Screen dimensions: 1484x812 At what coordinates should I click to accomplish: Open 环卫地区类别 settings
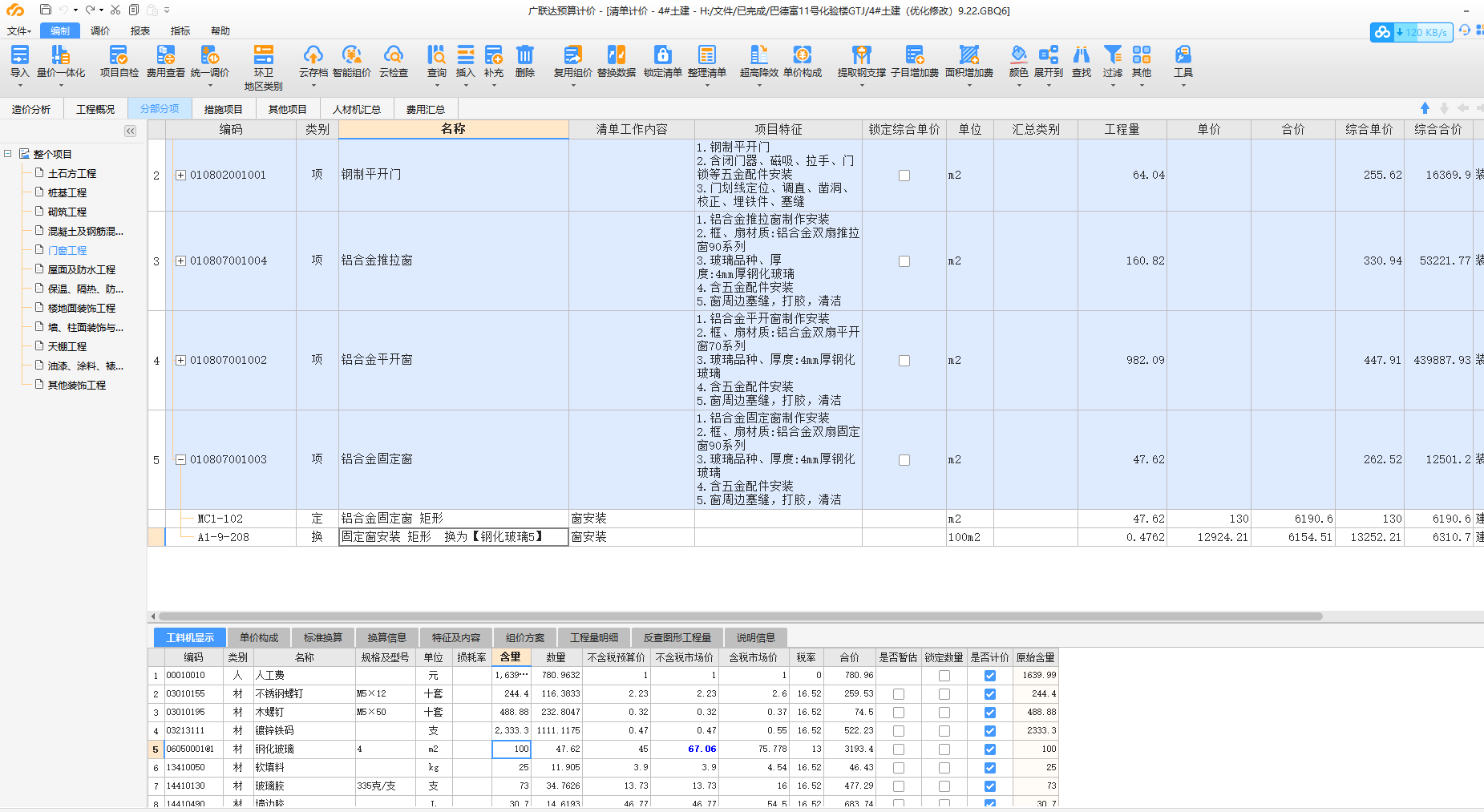pyautogui.click(x=264, y=67)
